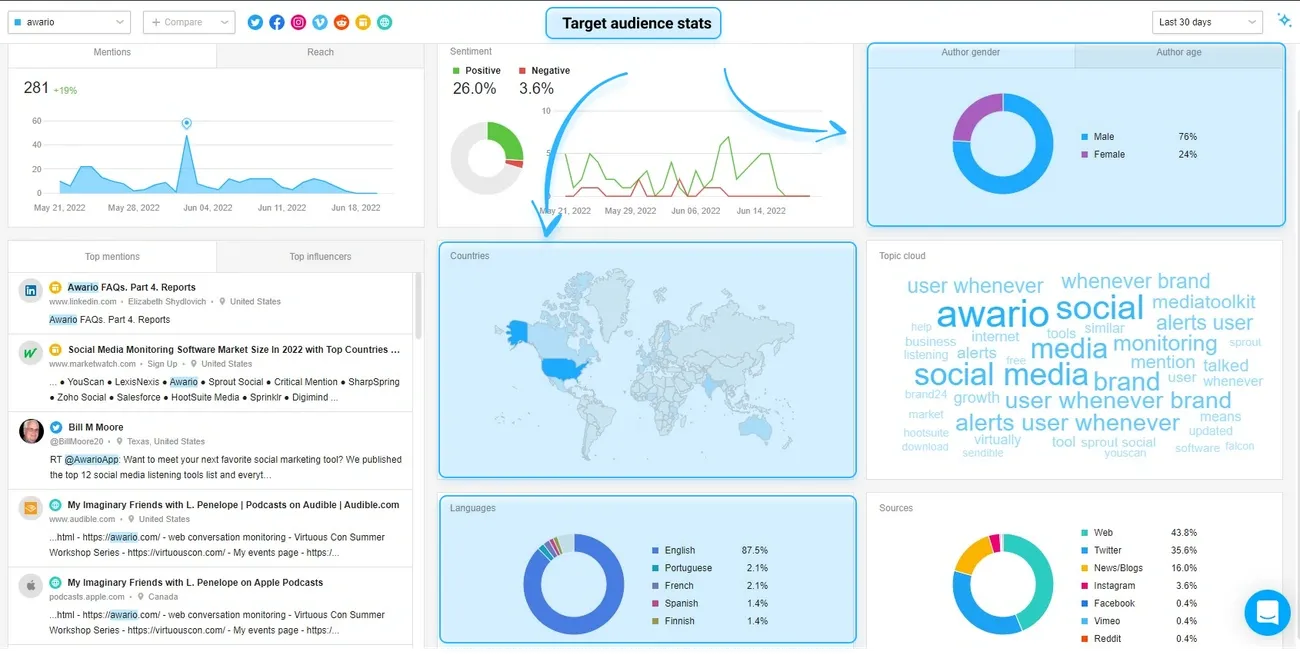
Task: Click web badge beside Apple Podcasts title
Action: coord(56,582)
